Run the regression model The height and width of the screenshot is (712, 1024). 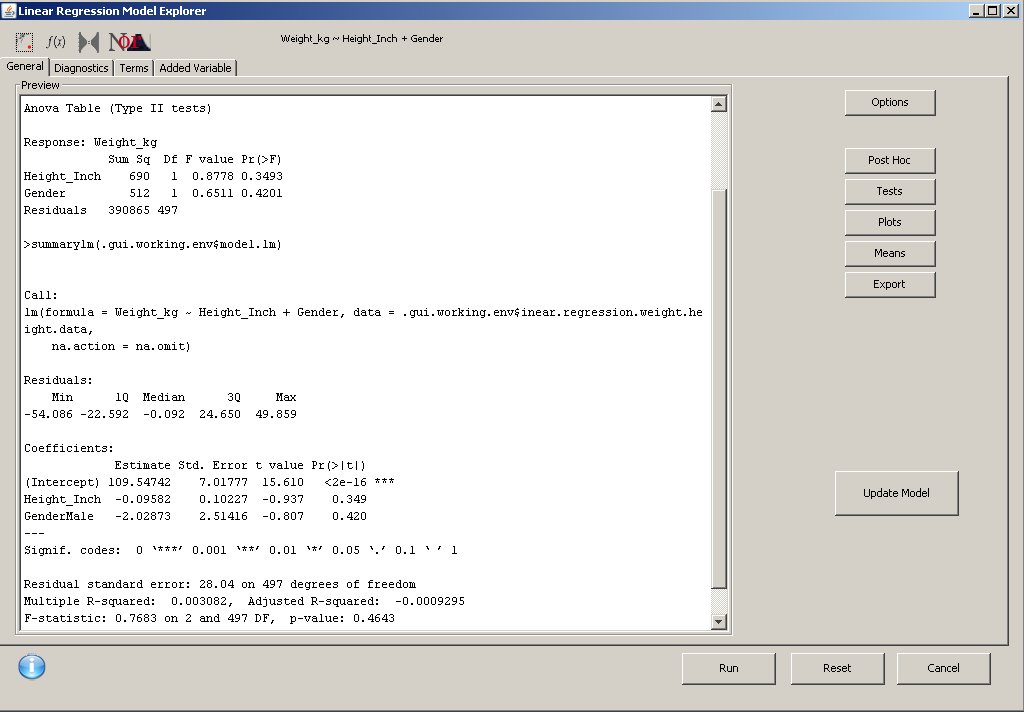(728, 668)
